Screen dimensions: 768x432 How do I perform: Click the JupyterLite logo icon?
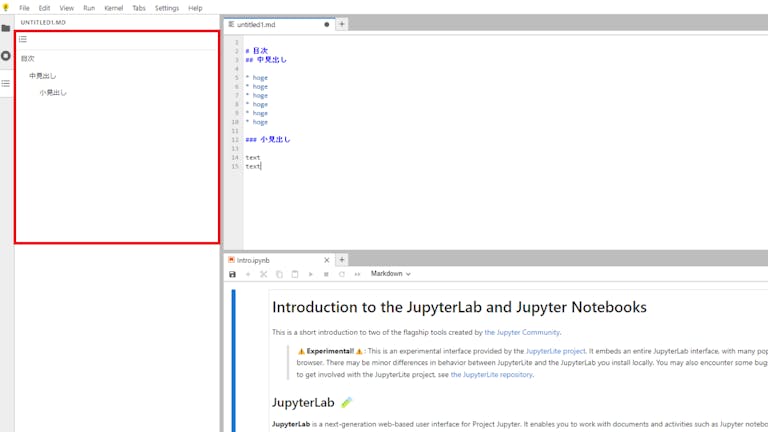[6, 7]
